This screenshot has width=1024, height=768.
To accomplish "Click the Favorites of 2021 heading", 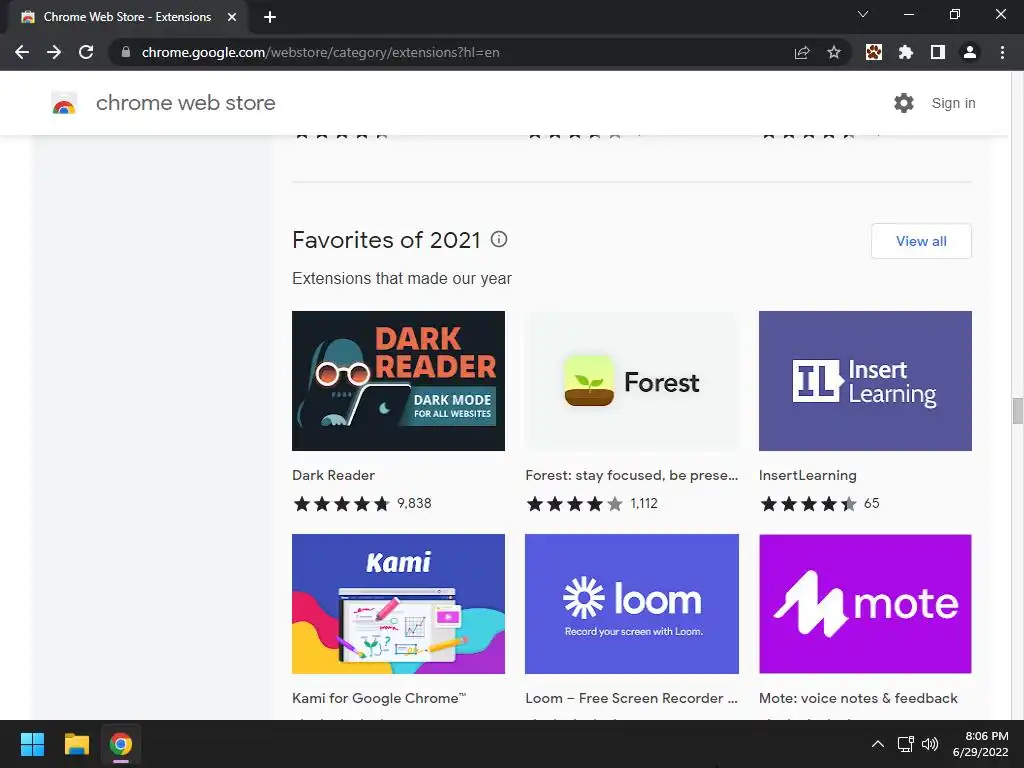I will coord(386,240).
